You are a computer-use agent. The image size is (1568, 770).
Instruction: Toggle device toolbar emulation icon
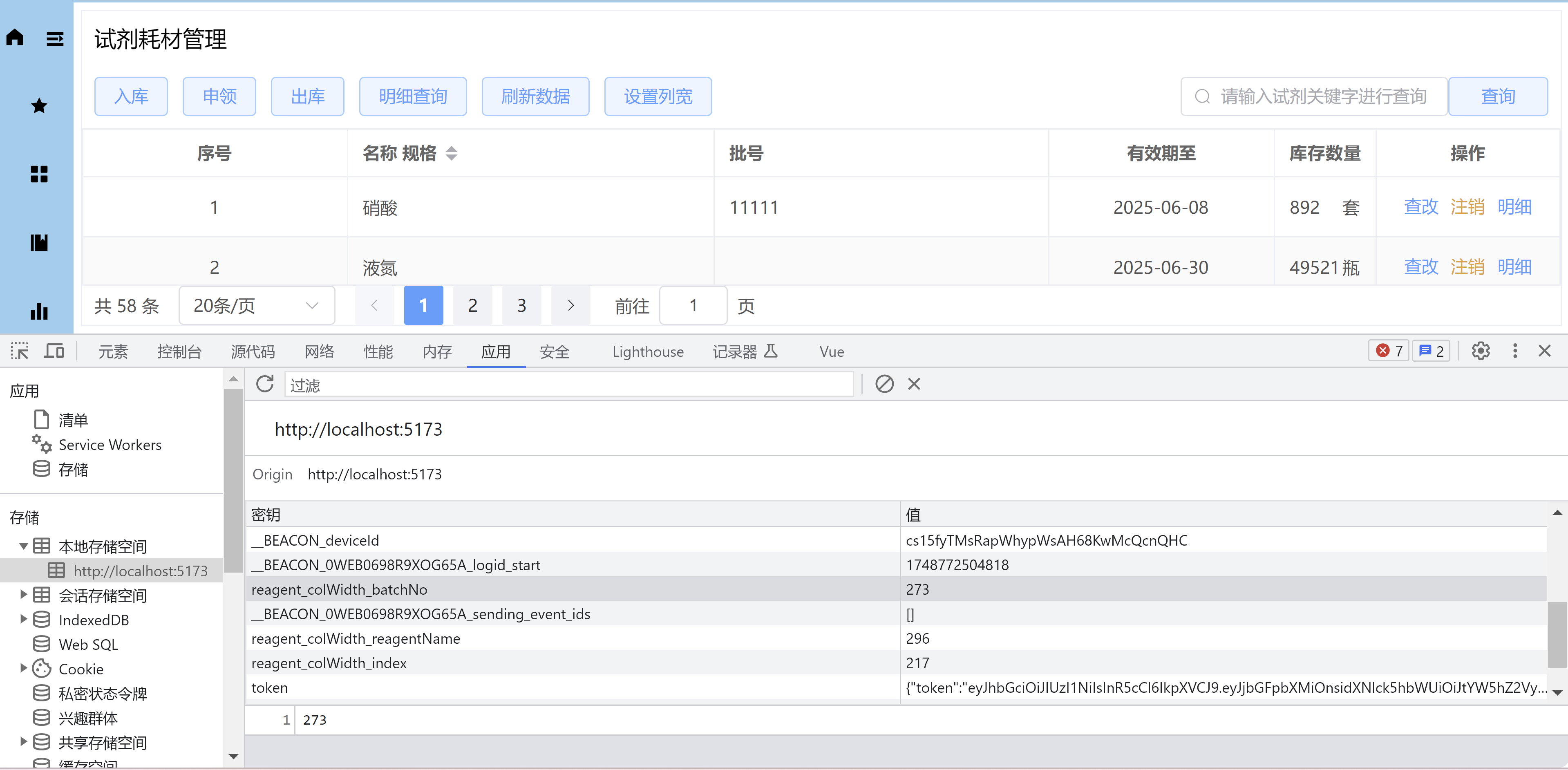point(54,351)
